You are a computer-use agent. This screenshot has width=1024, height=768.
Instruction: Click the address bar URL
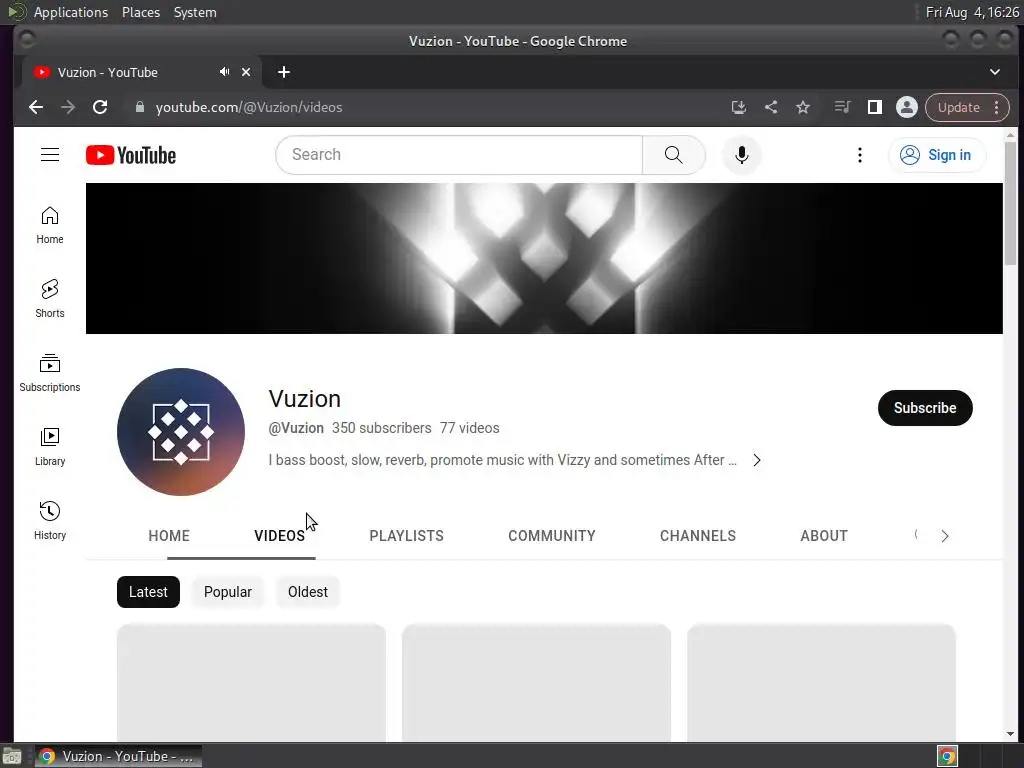(249, 107)
